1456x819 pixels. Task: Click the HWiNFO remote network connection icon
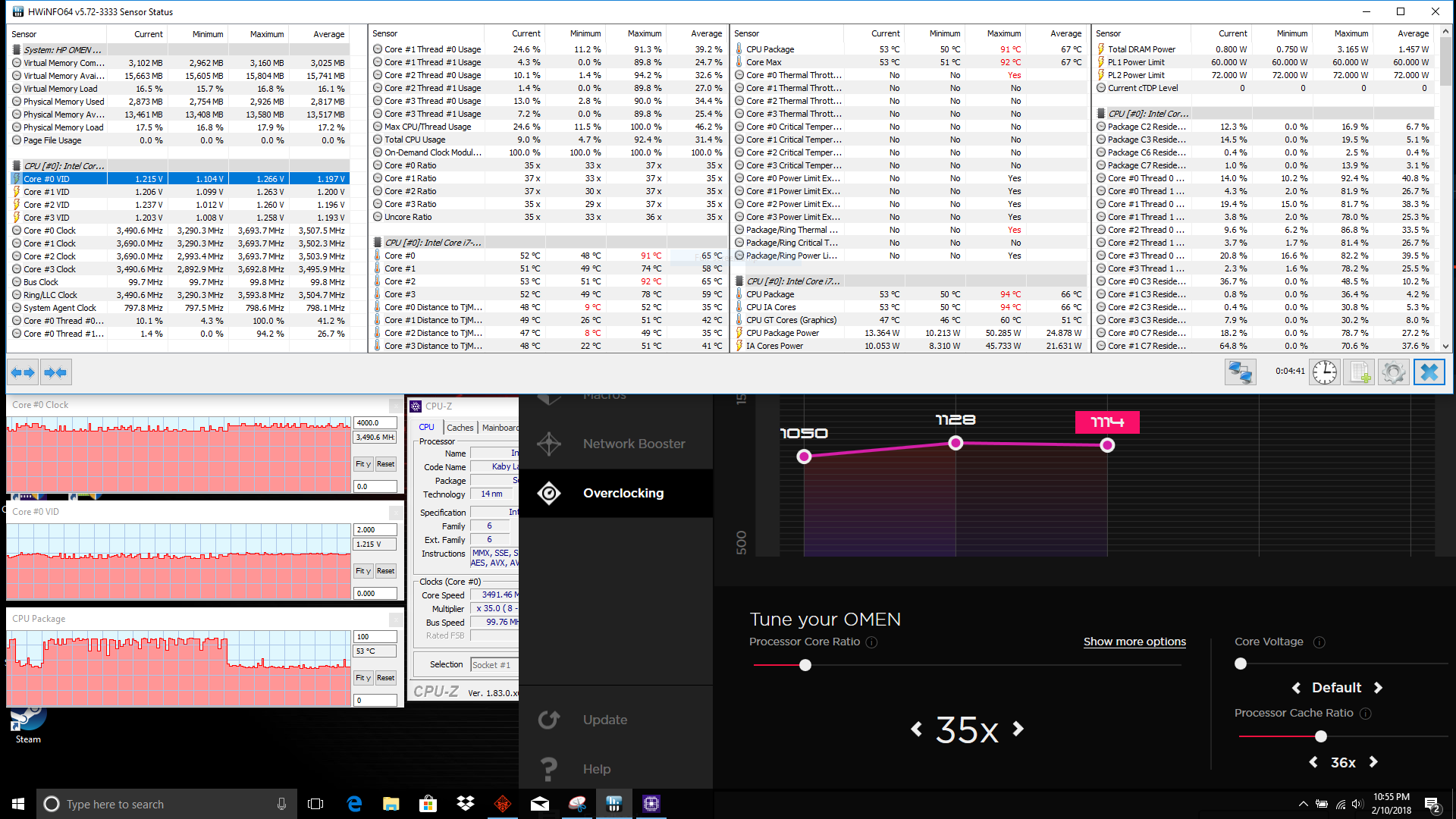(x=1241, y=372)
